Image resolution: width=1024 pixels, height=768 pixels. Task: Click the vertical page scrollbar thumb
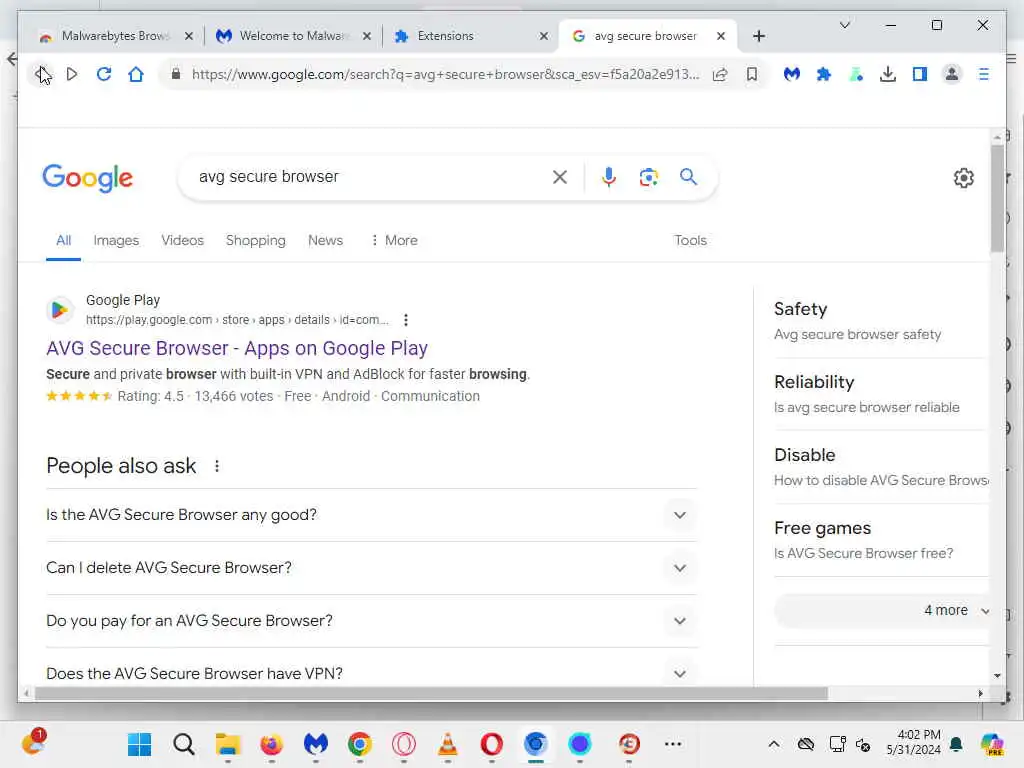click(x=997, y=198)
